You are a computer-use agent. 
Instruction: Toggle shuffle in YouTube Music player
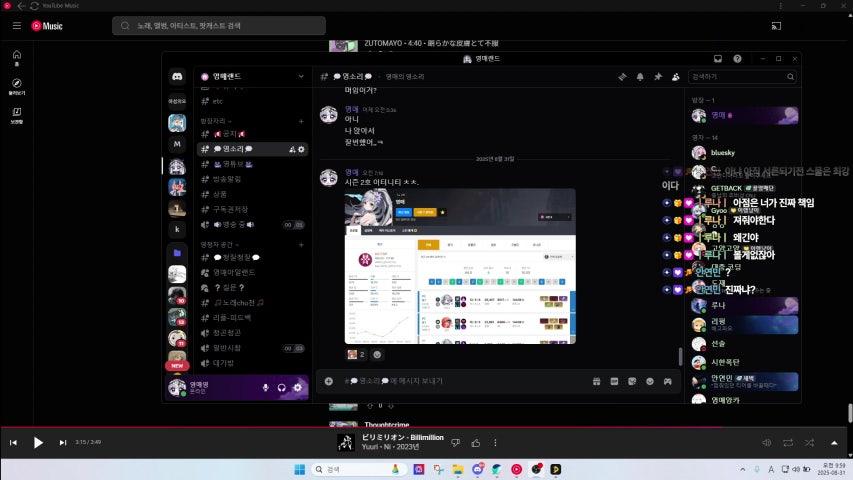coord(809,442)
